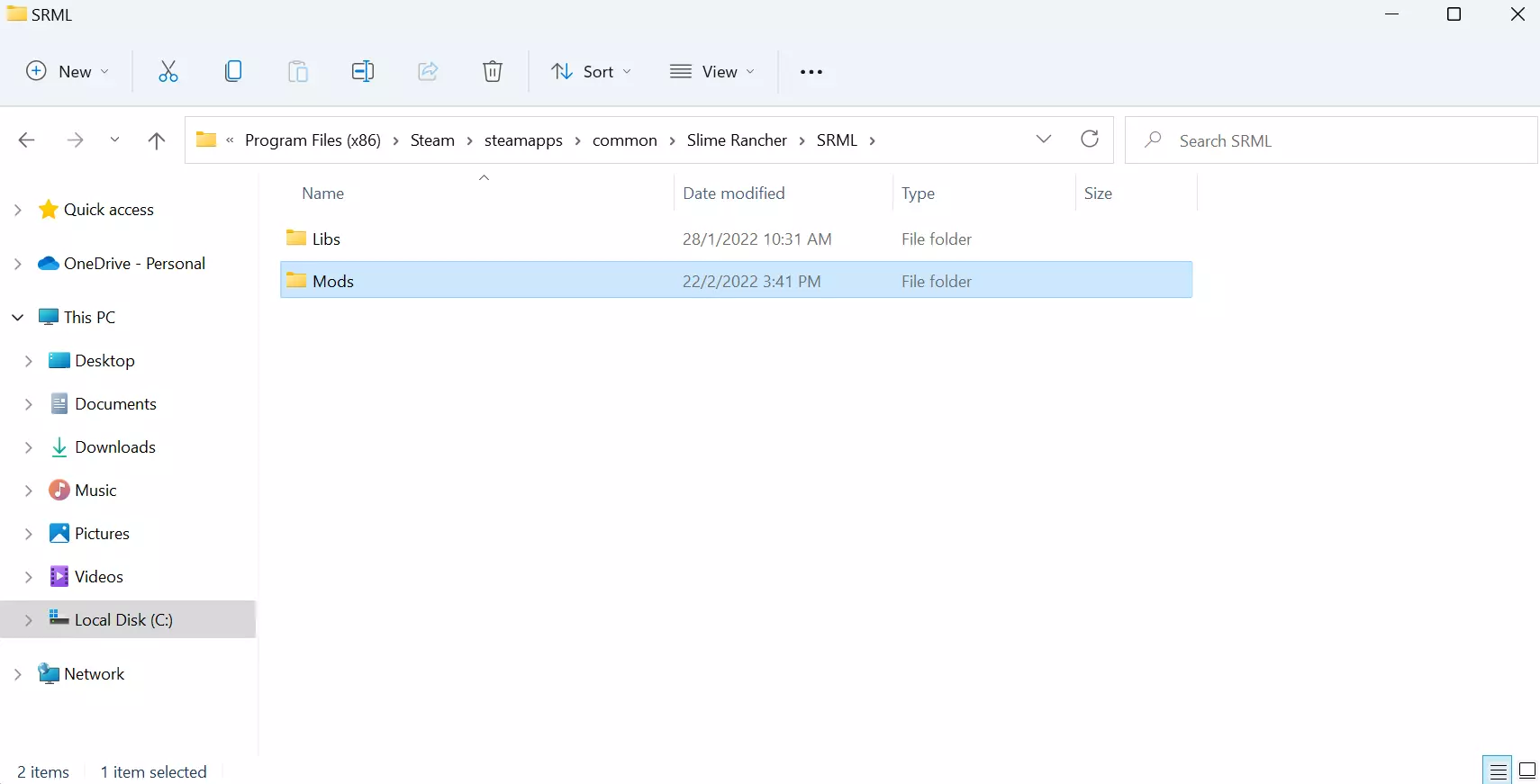Show hidden parent folders via double chevron
Screen dimensions: 1540x784
[x=230, y=140]
